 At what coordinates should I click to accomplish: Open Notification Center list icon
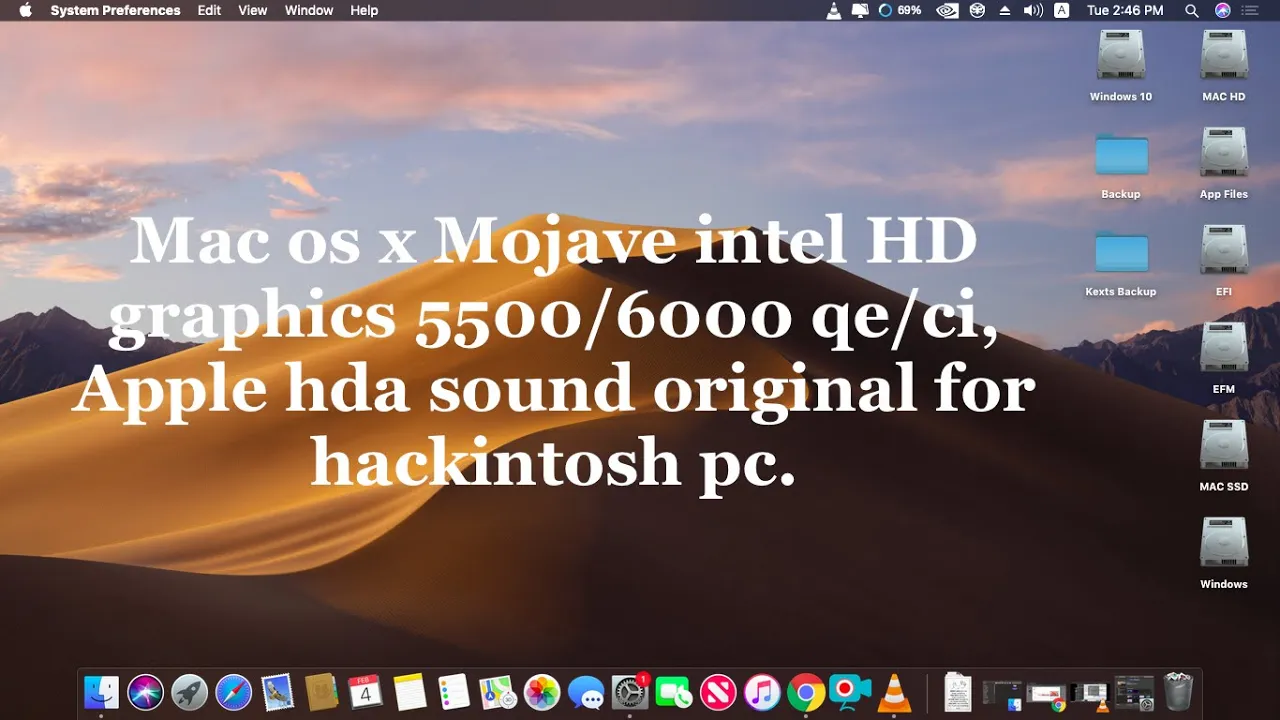pyautogui.click(x=1250, y=10)
